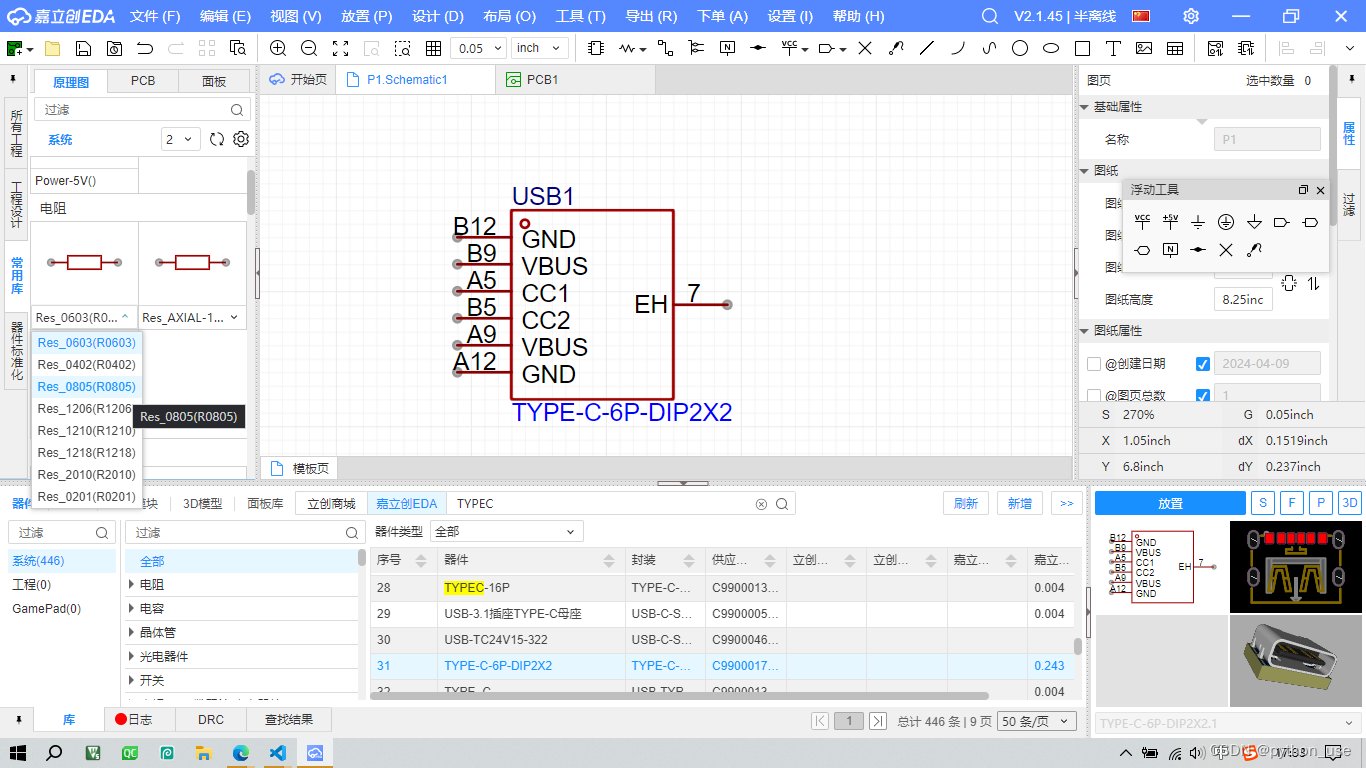The image size is (1366, 768).
Task: Click the 刷新 button
Action: 966,504
